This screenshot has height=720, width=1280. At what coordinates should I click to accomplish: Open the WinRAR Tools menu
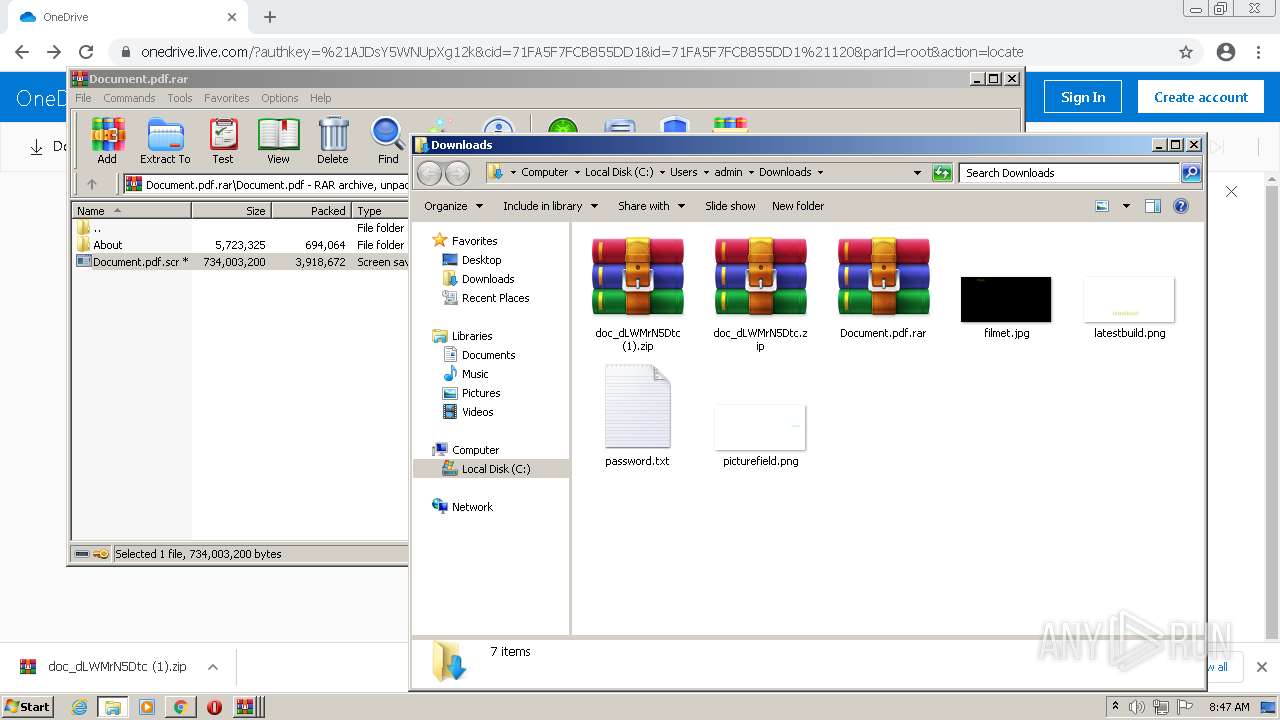[x=180, y=98]
